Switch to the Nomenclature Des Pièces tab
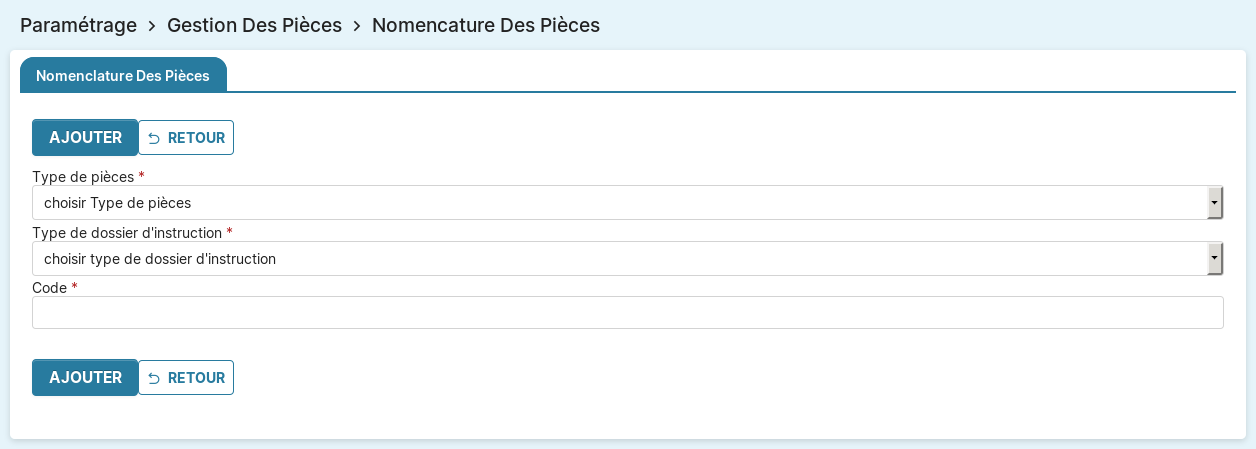 [123, 76]
